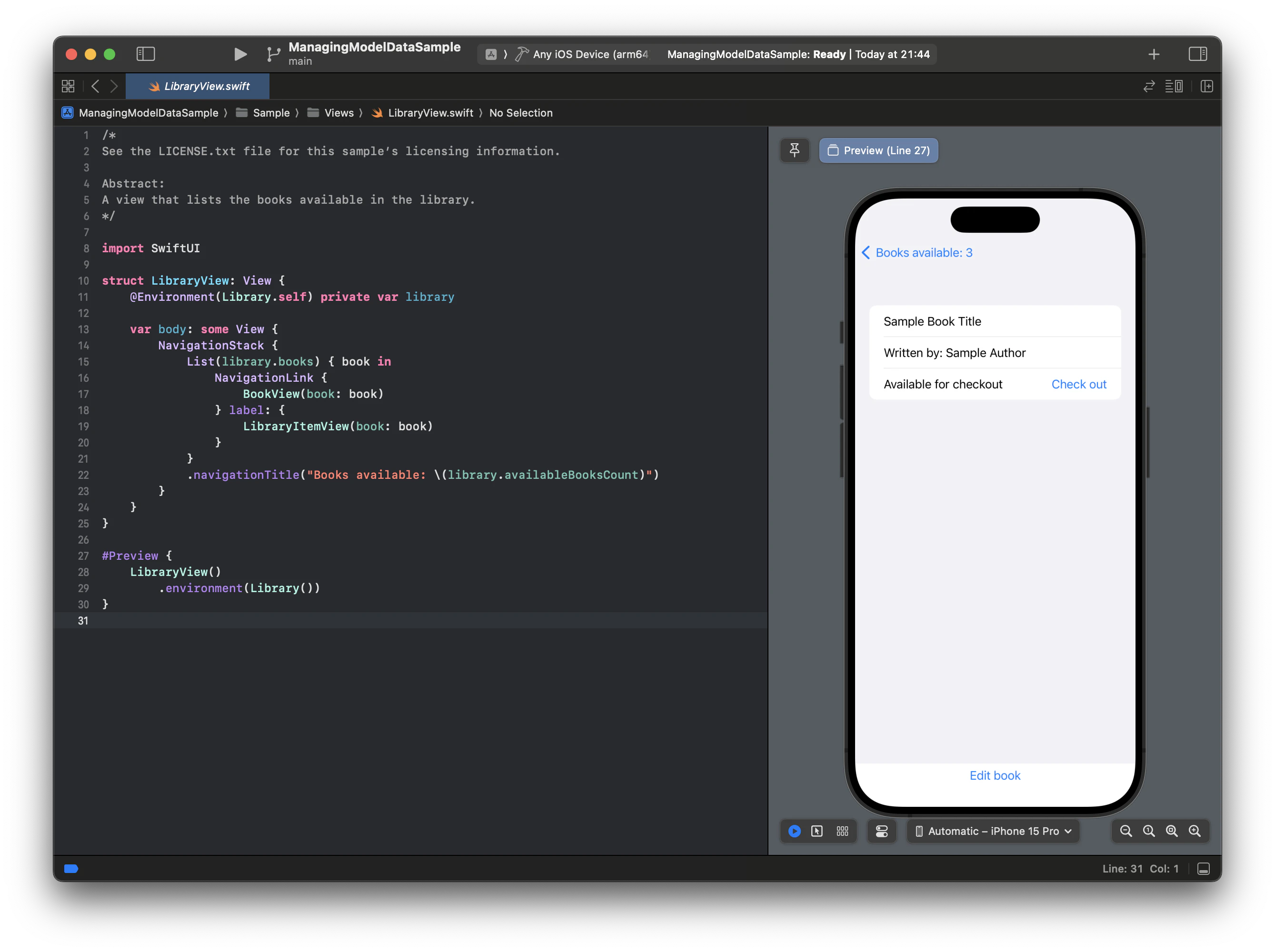This screenshot has width=1275, height=952.
Task: Click the BookView(book: book) code line
Action: point(313,394)
